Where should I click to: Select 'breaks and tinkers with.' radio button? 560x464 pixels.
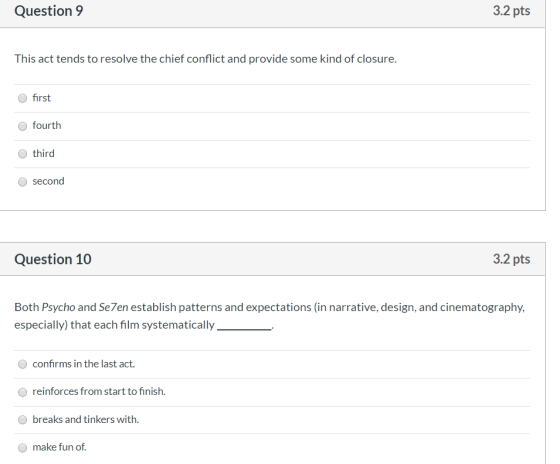(22, 419)
